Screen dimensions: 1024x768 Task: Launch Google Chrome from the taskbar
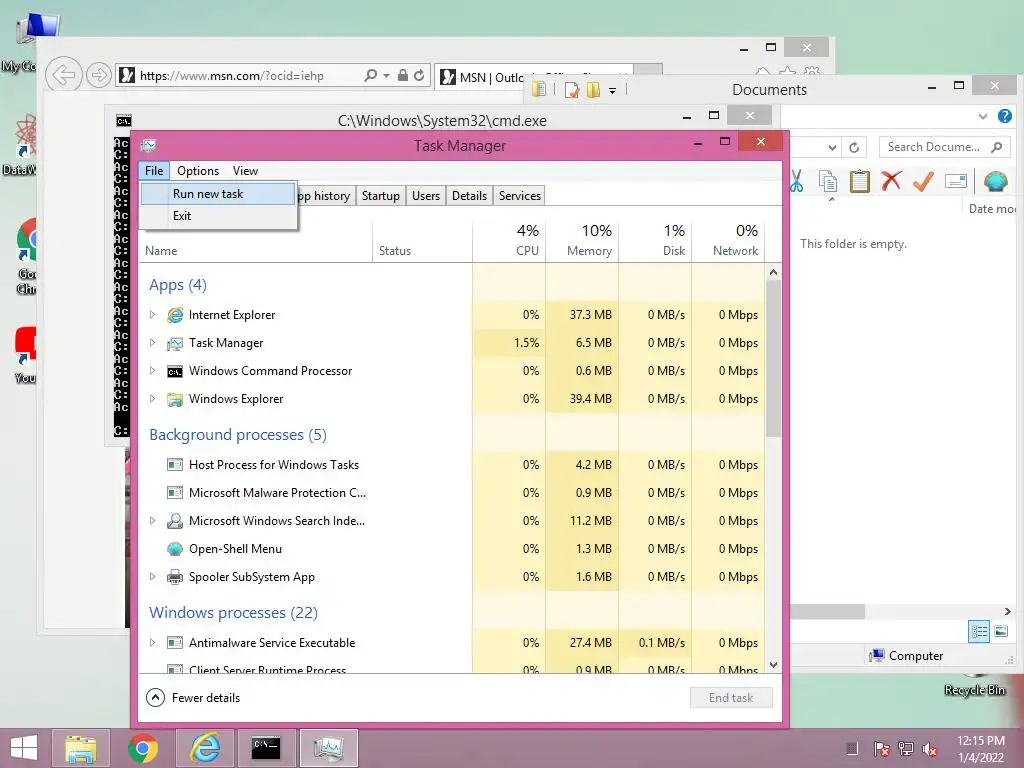tap(142, 748)
